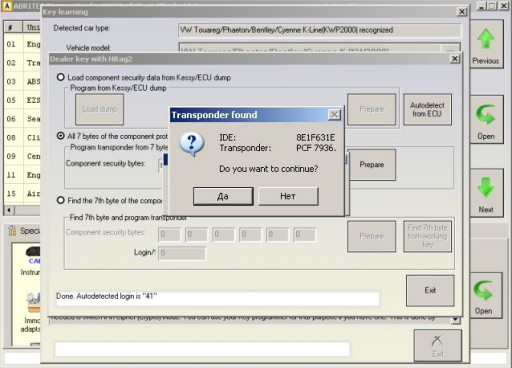This screenshot has width=512, height=368.
Task: Select row 09 Cen in unit list
Action: click(x=22, y=156)
